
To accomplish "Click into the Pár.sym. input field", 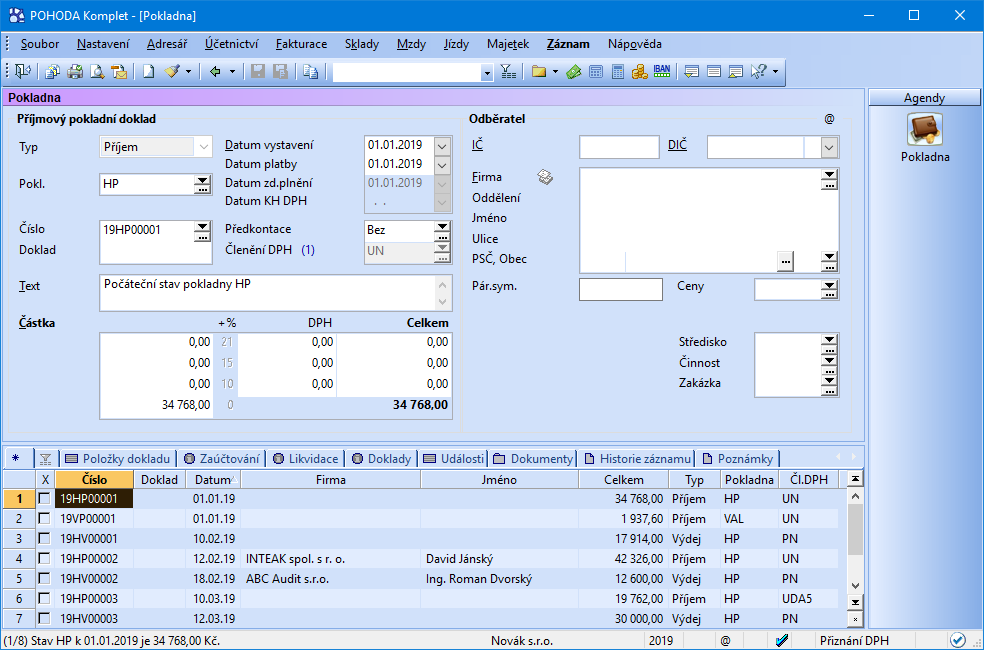I will pos(620,289).
